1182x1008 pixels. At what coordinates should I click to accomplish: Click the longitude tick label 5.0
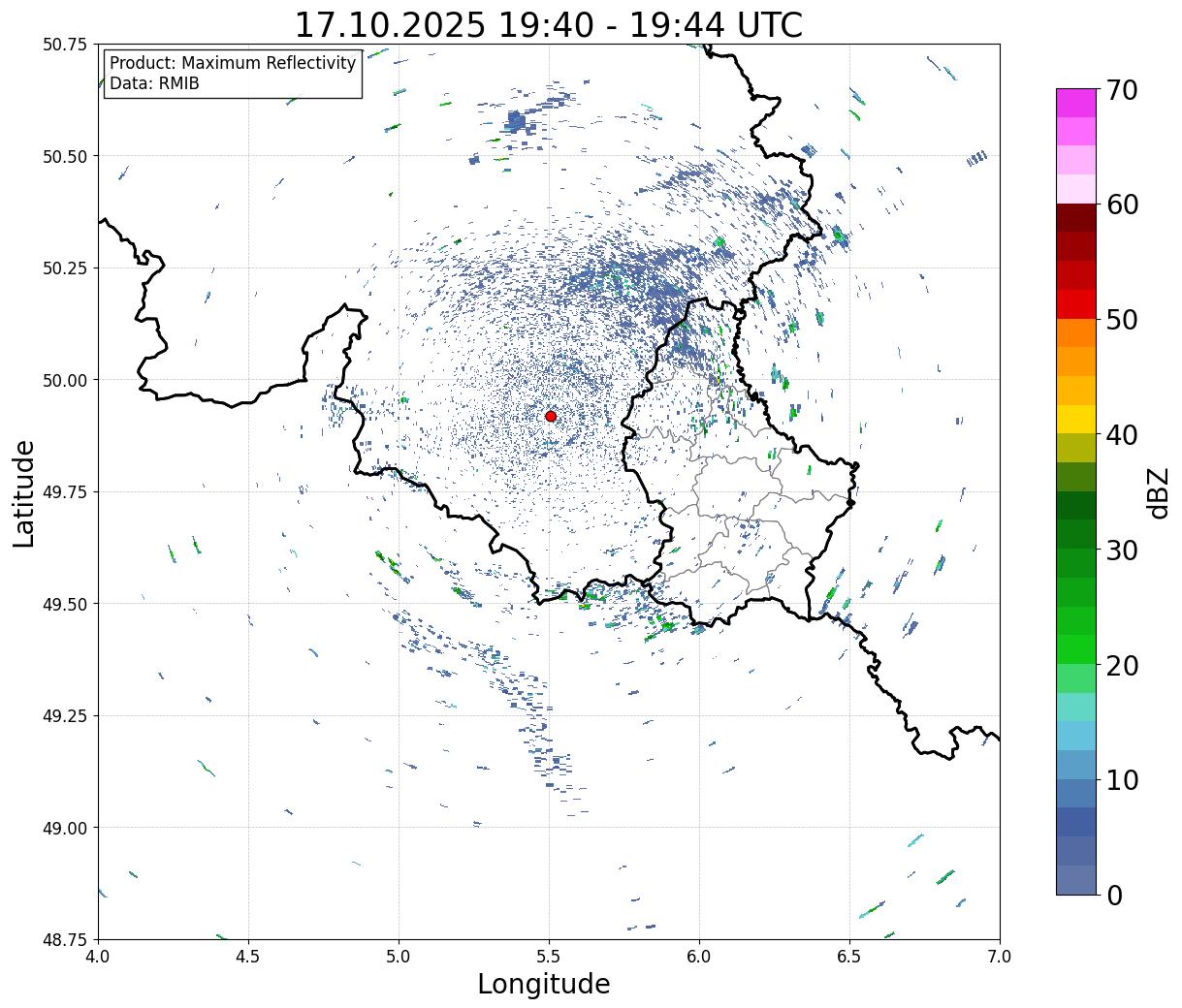[399, 957]
